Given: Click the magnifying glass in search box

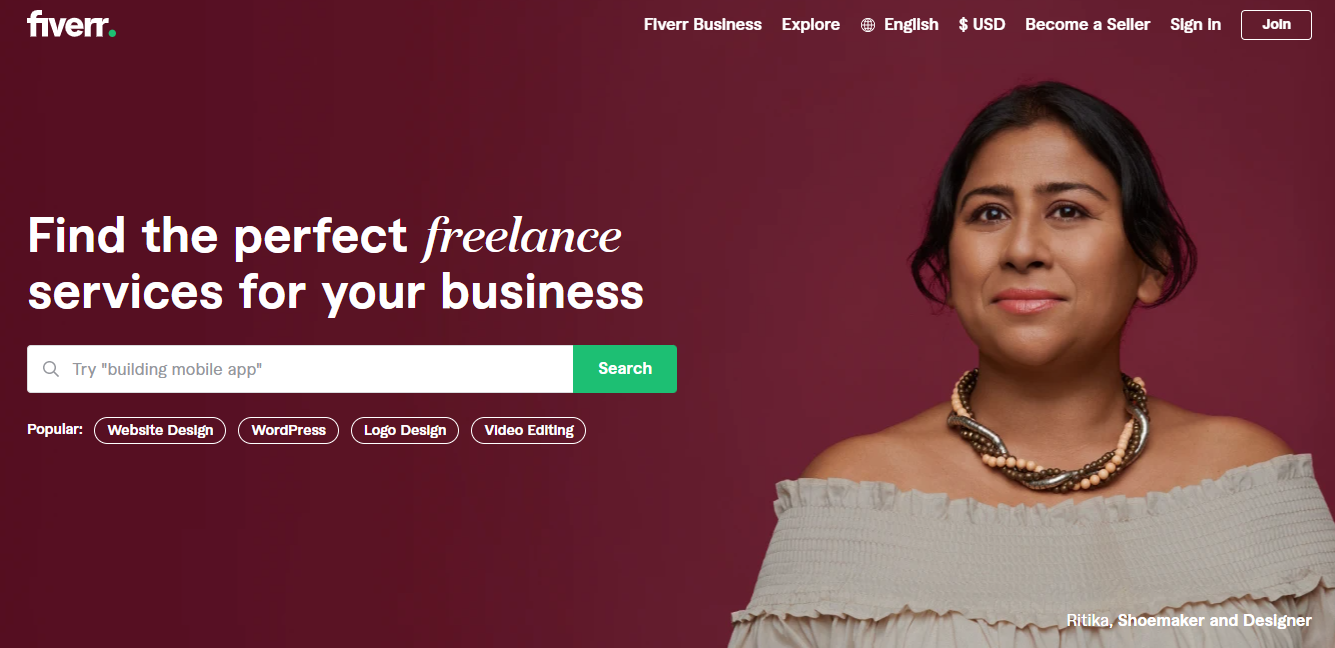Looking at the screenshot, I should pyautogui.click(x=51, y=369).
